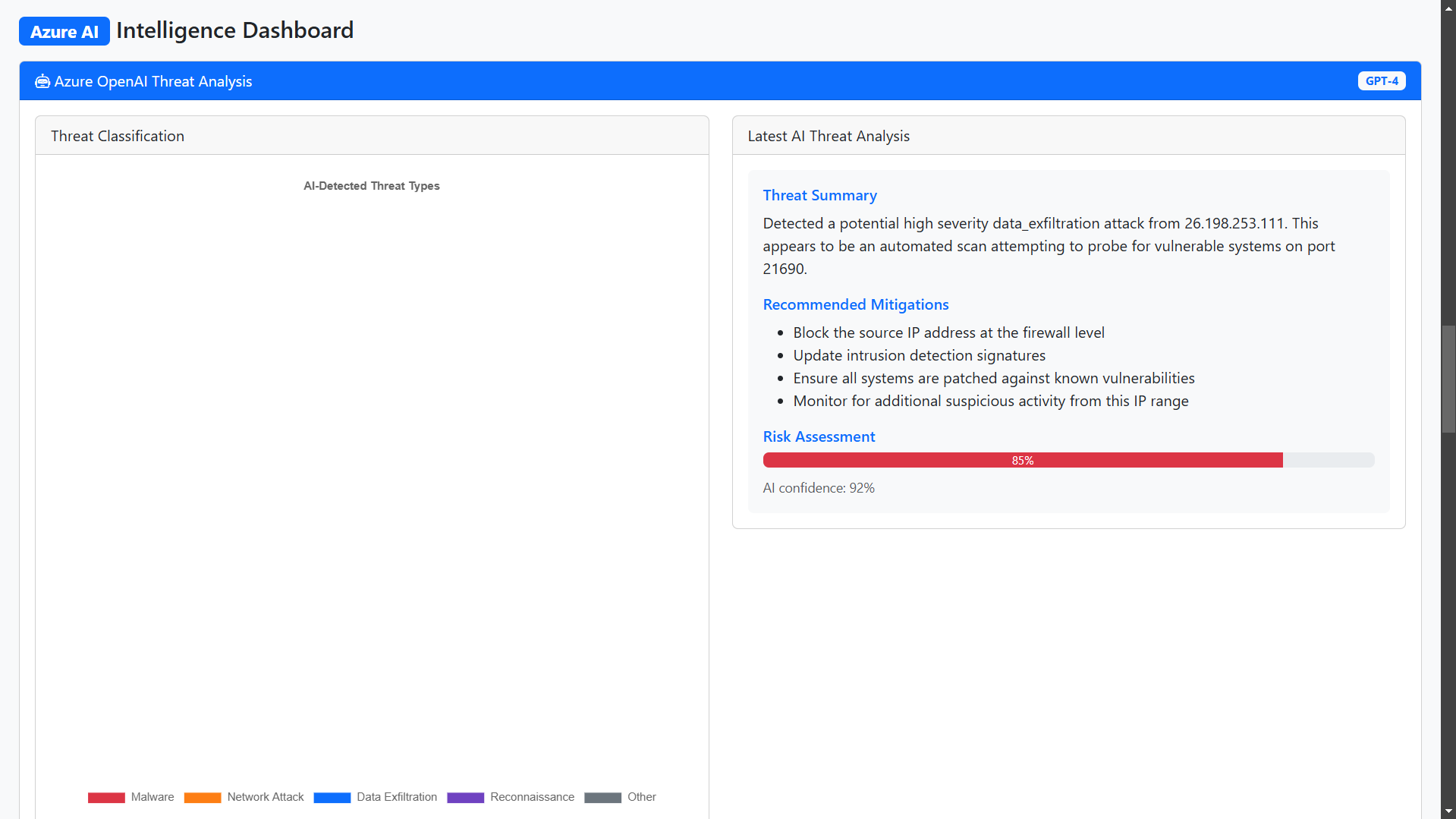Click the Threat Classification card header

pyautogui.click(x=372, y=136)
